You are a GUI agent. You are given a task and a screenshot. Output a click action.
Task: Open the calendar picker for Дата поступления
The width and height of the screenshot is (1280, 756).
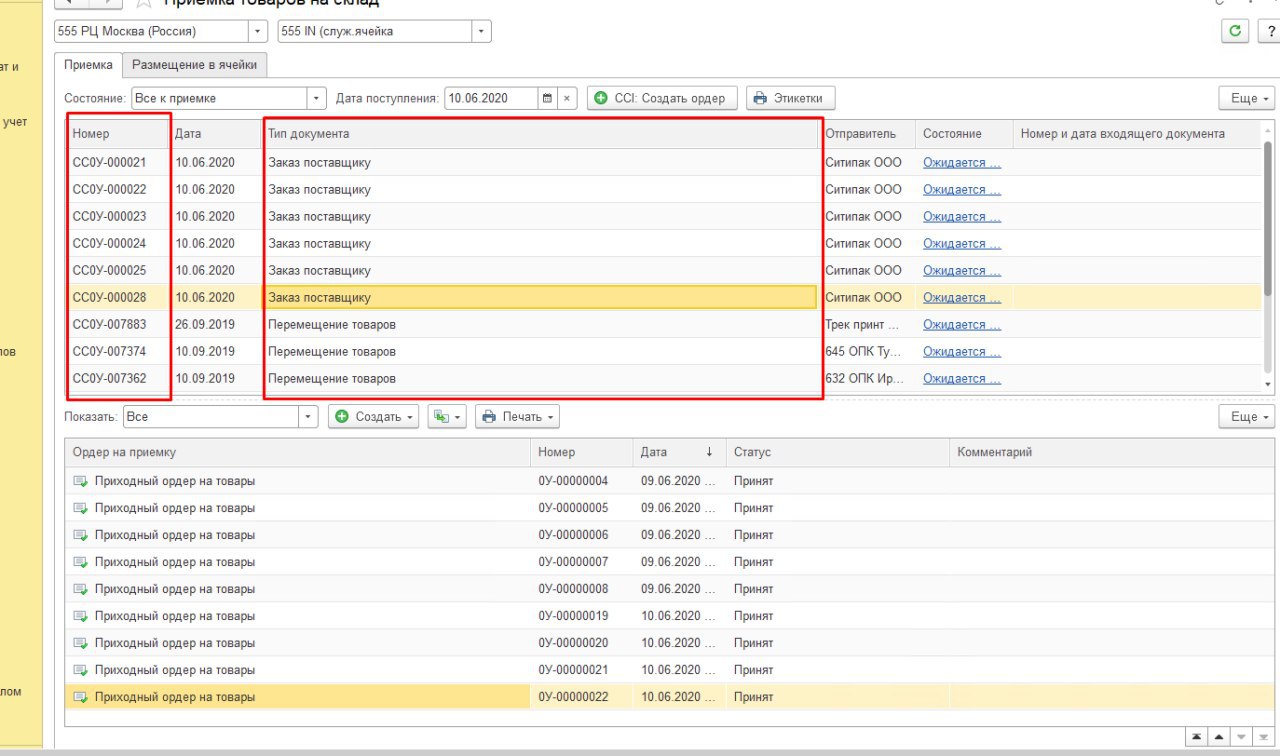(x=547, y=98)
